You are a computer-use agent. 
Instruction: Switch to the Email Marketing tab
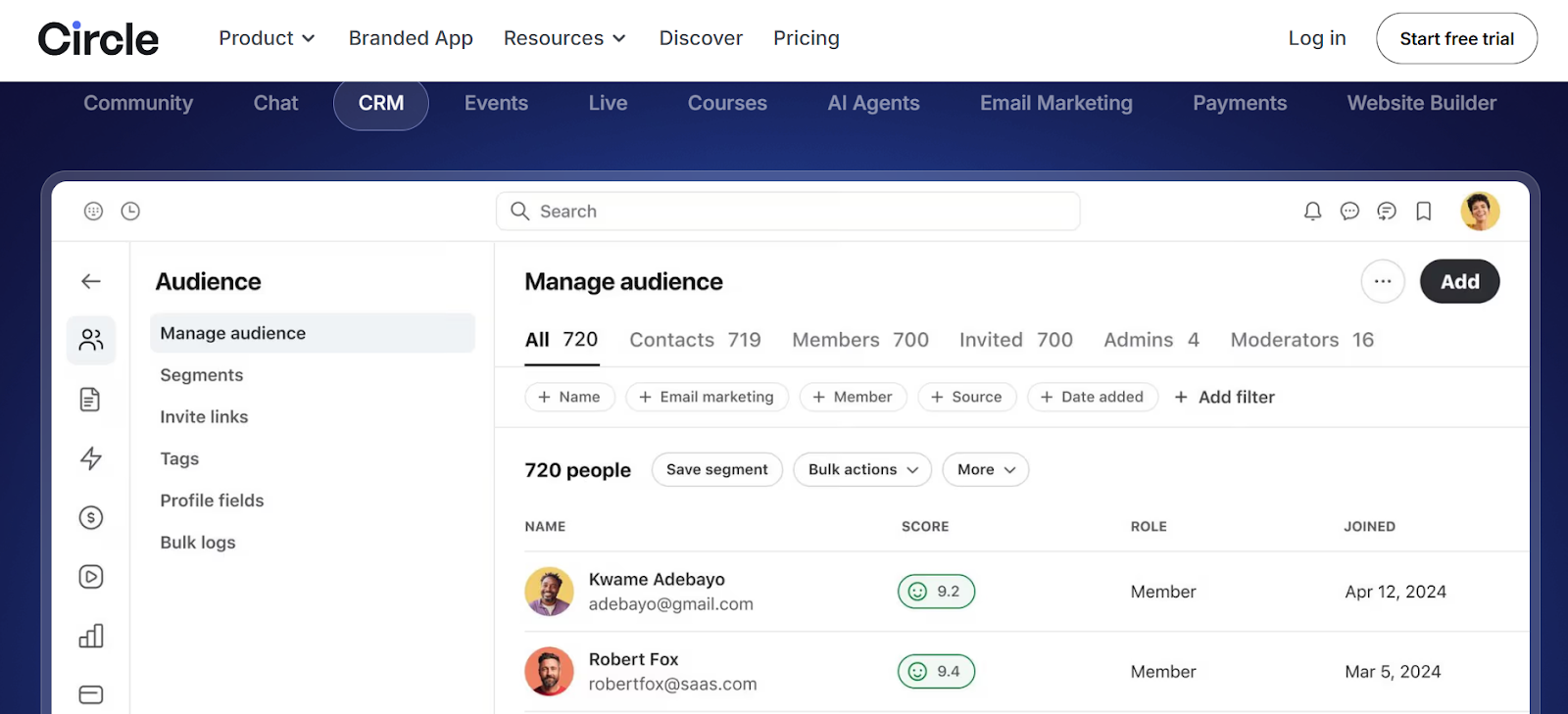(1056, 103)
